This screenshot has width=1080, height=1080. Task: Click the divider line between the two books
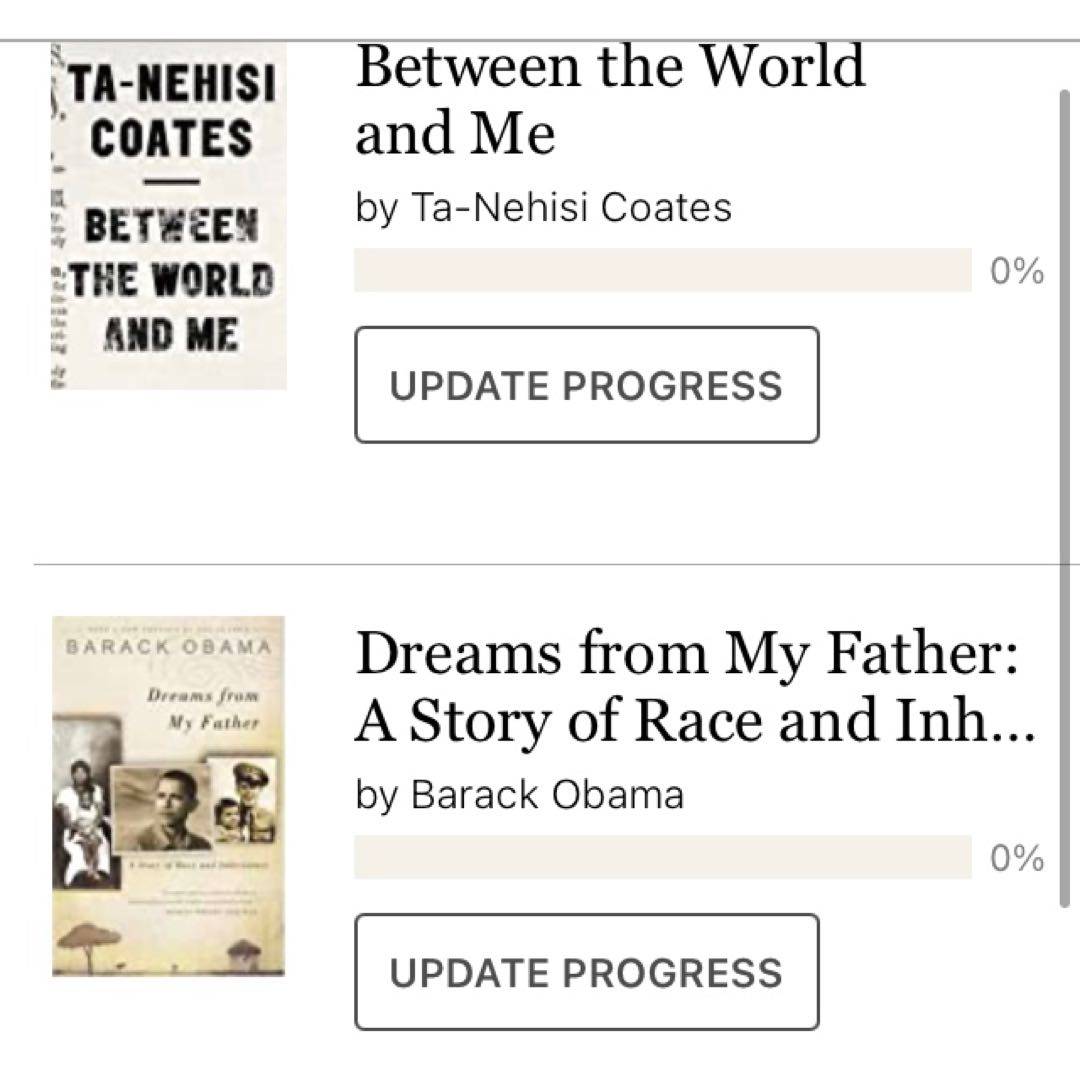tap(540, 564)
